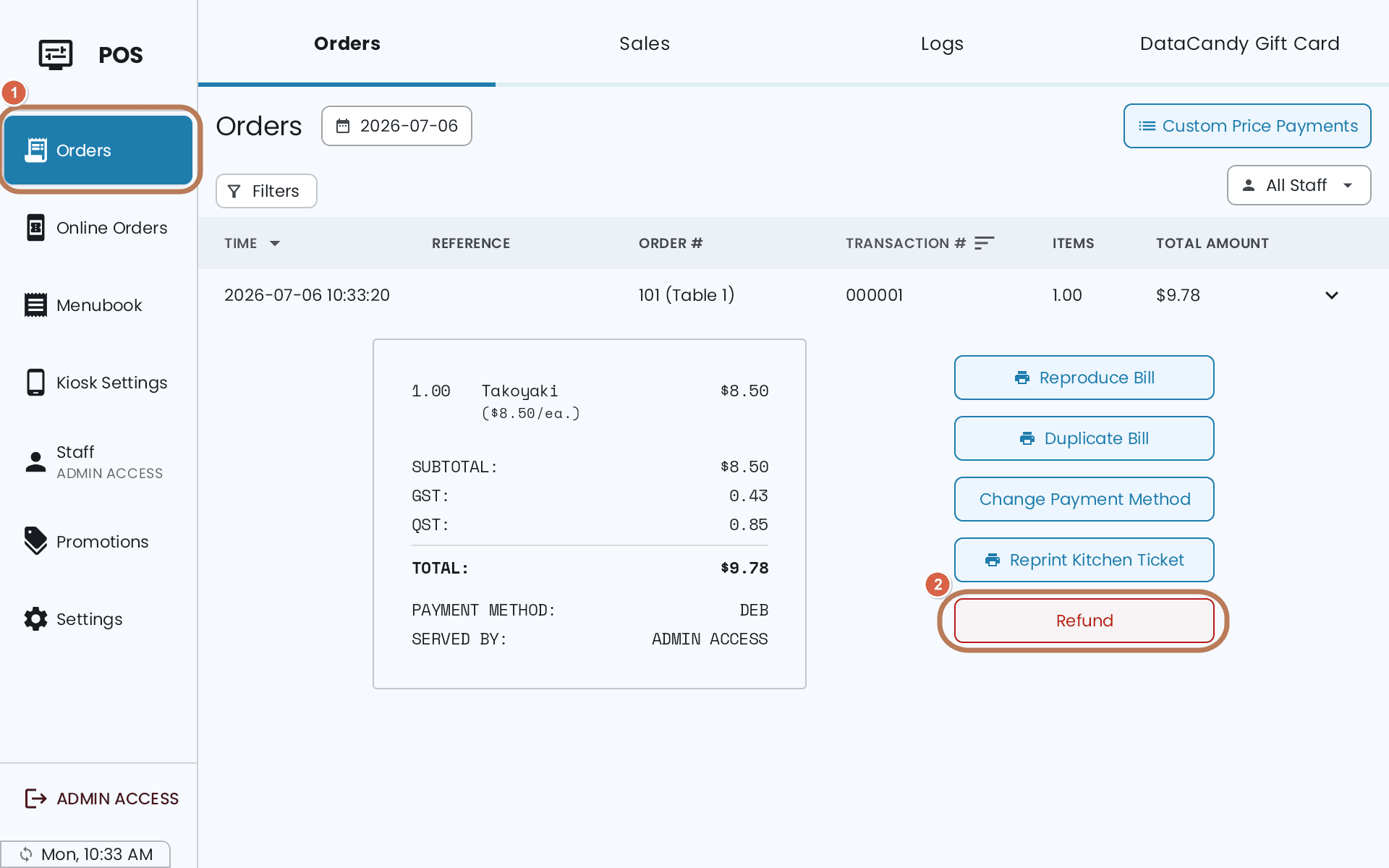Click the ADMIN ACCESS logout icon
The image size is (1389, 868).
click(x=35, y=799)
